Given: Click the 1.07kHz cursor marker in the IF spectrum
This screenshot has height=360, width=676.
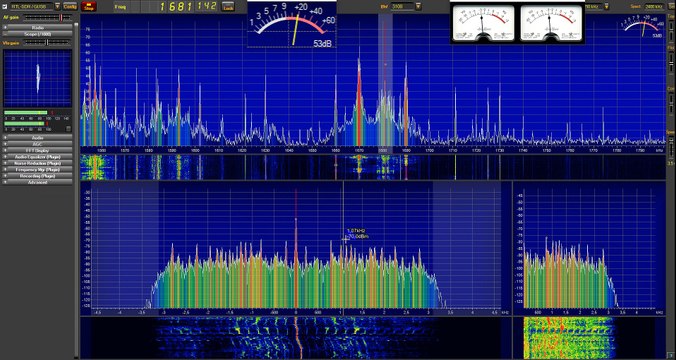Looking at the screenshot, I should 345,240.
